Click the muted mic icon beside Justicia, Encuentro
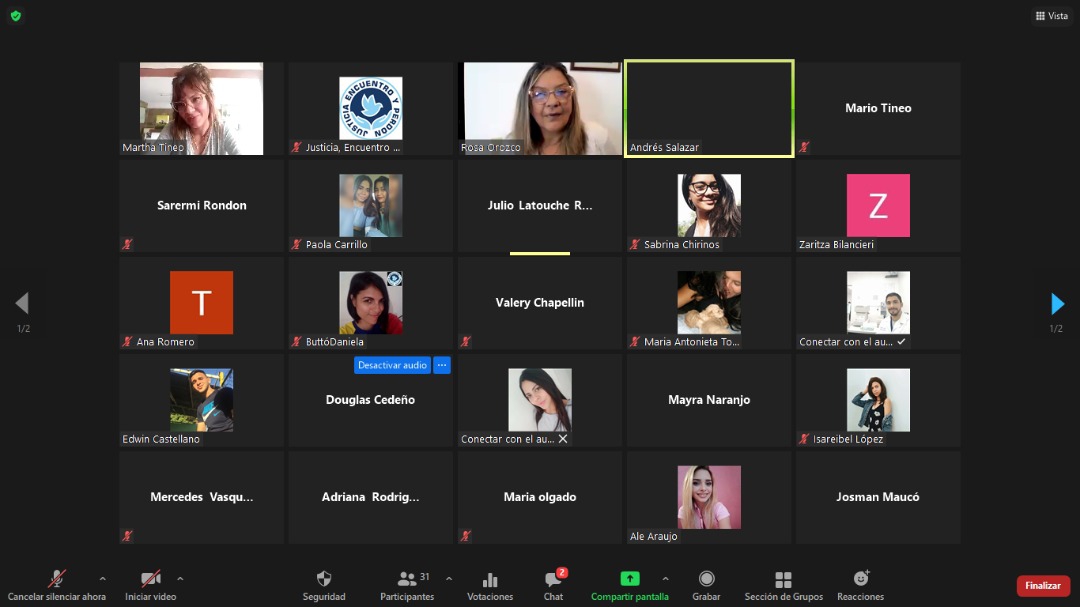The width and height of the screenshot is (1080, 607). 297,147
